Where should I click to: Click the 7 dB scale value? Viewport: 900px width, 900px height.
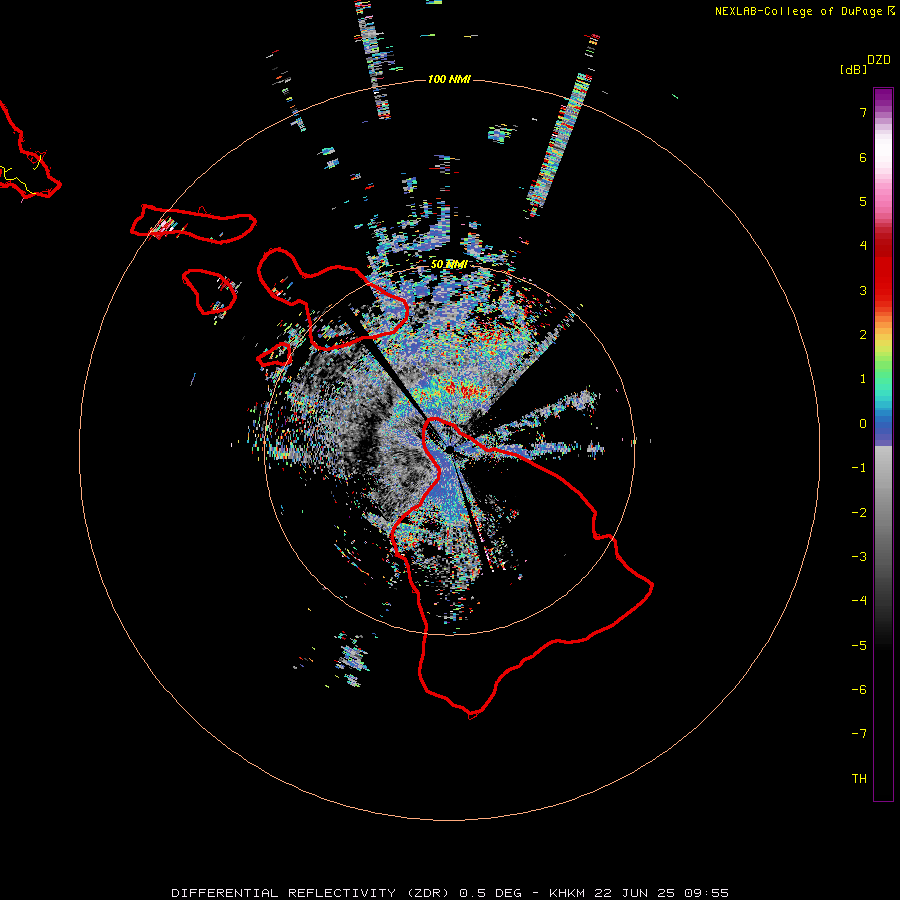[863, 113]
